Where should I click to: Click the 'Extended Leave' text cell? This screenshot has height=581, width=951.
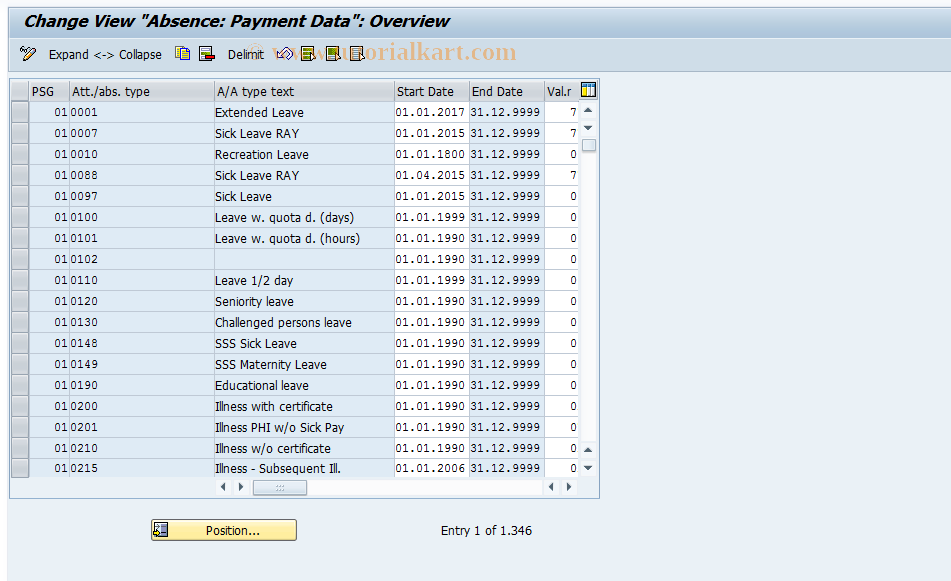304,112
